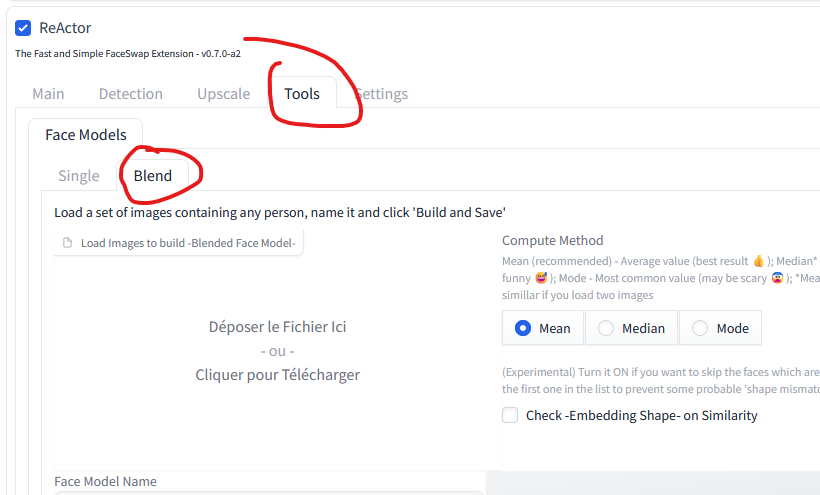Click the scary face emoji after Mode description
The width and height of the screenshot is (820, 495).
pyautogui.click(x=778, y=278)
